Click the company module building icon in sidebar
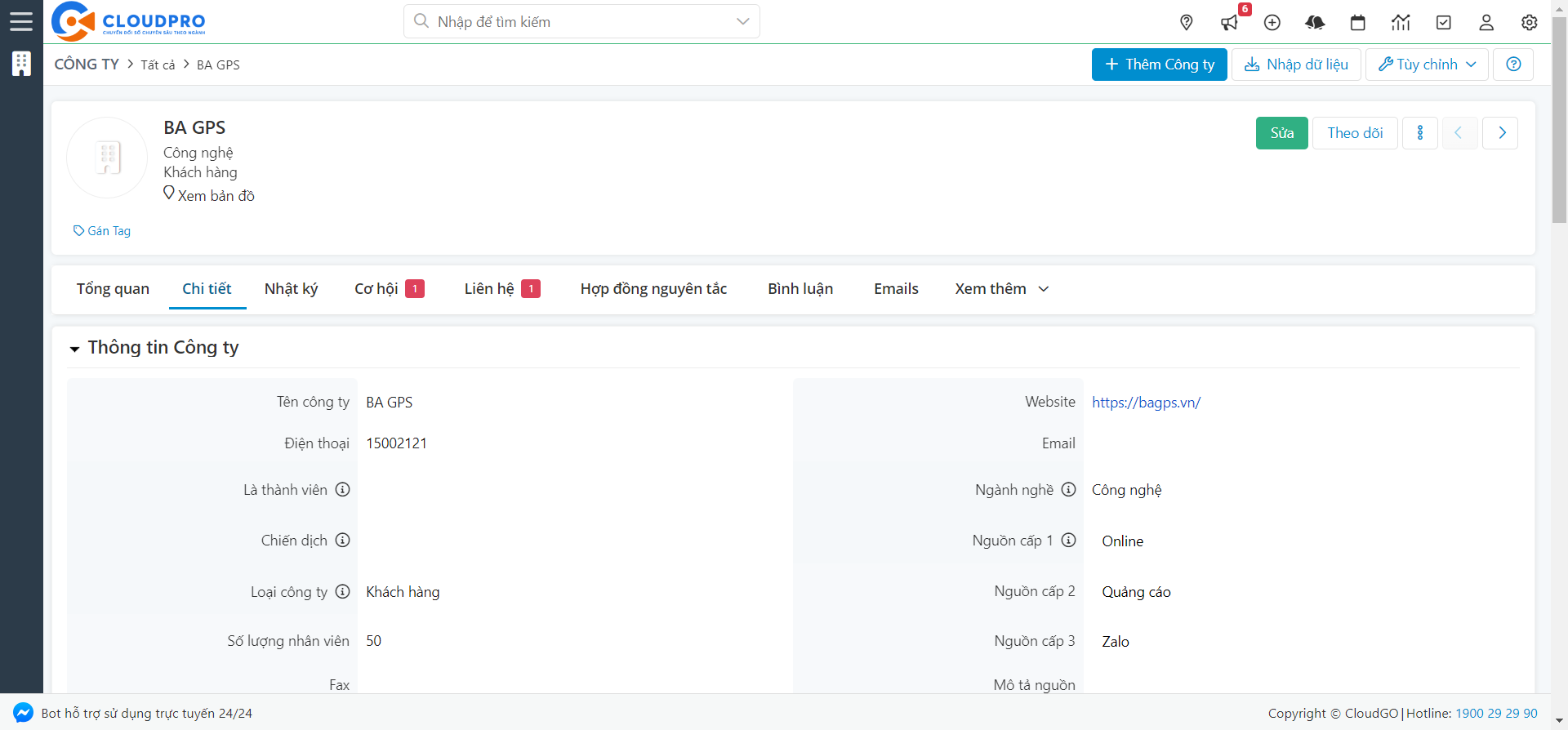 point(21,64)
